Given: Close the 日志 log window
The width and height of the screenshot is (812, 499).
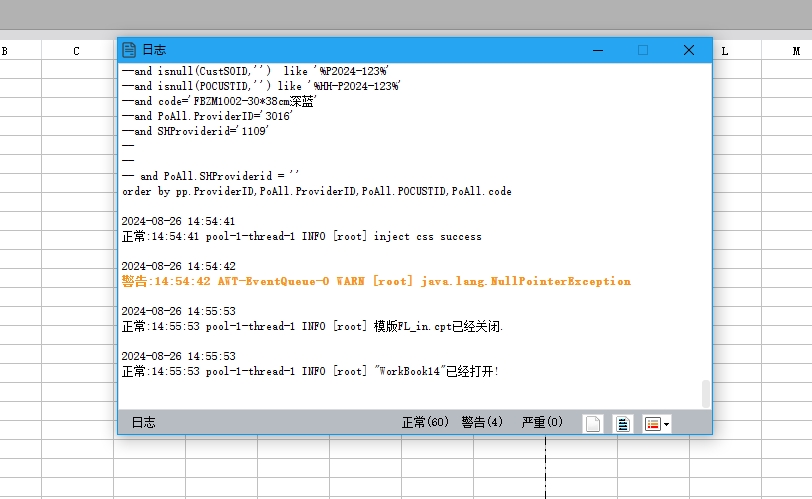Looking at the screenshot, I should (x=689, y=50).
